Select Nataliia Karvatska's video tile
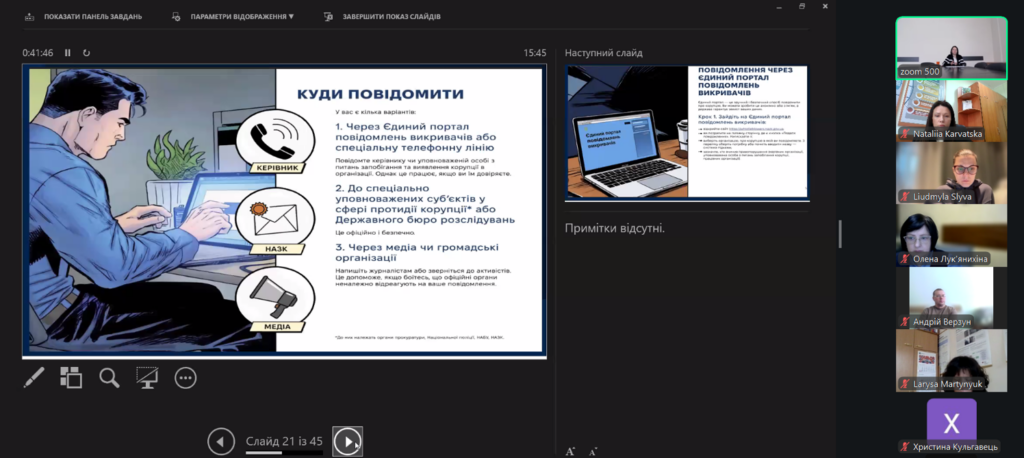 click(x=950, y=110)
